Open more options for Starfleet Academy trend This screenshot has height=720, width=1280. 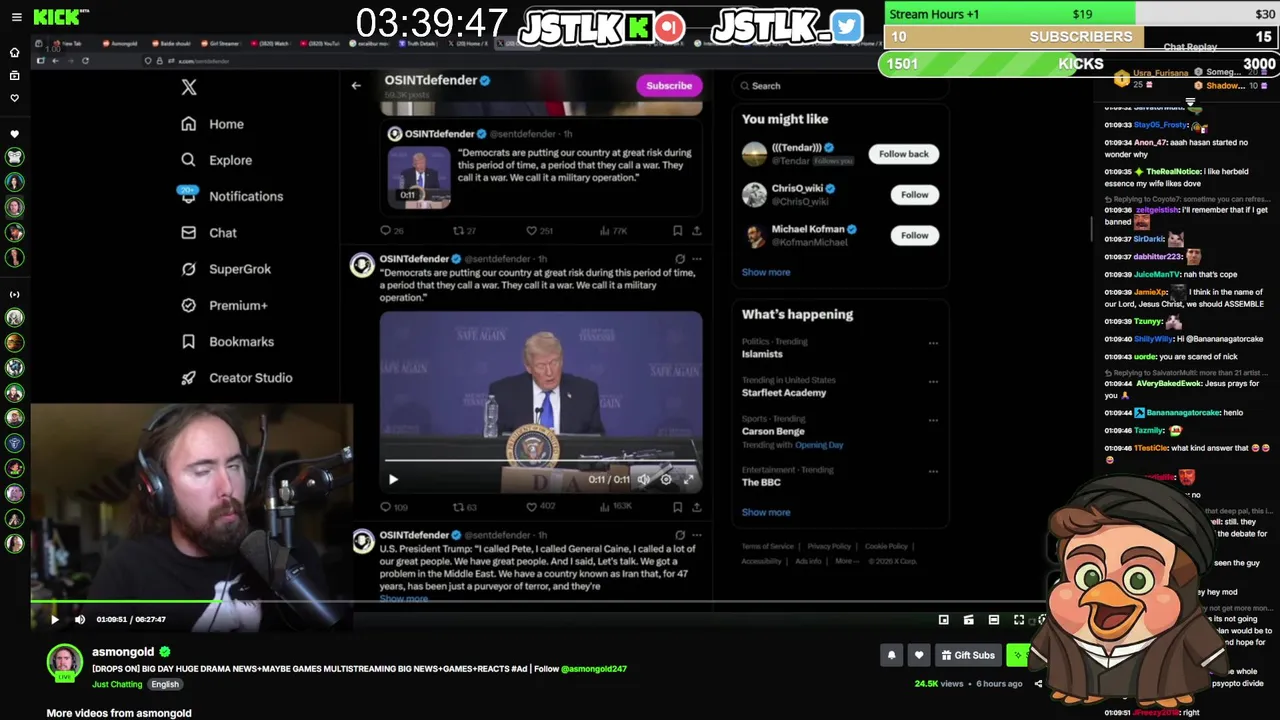pos(933,382)
